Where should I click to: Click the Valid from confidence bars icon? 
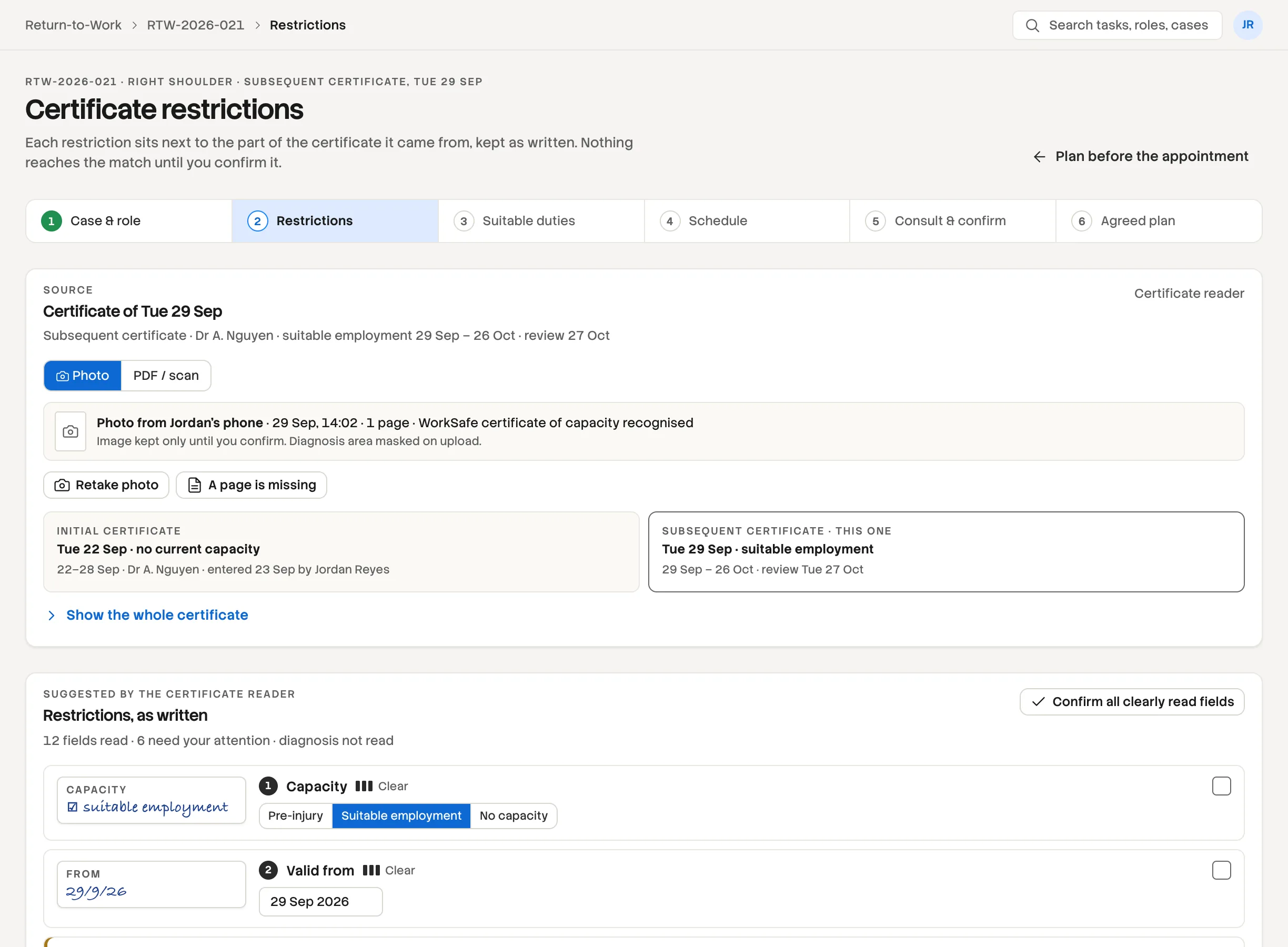(371, 870)
